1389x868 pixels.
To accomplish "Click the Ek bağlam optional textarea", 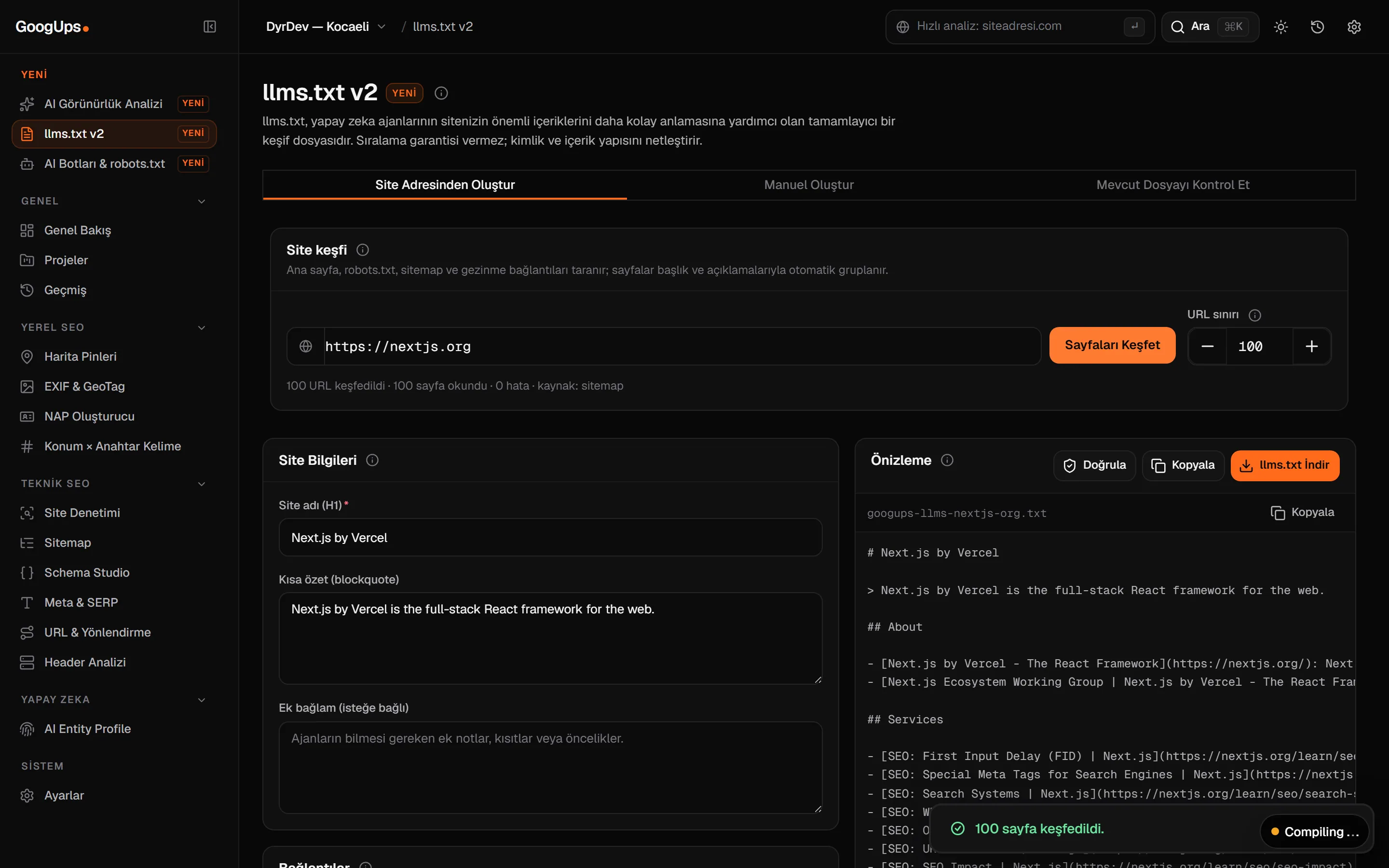I will [550, 768].
